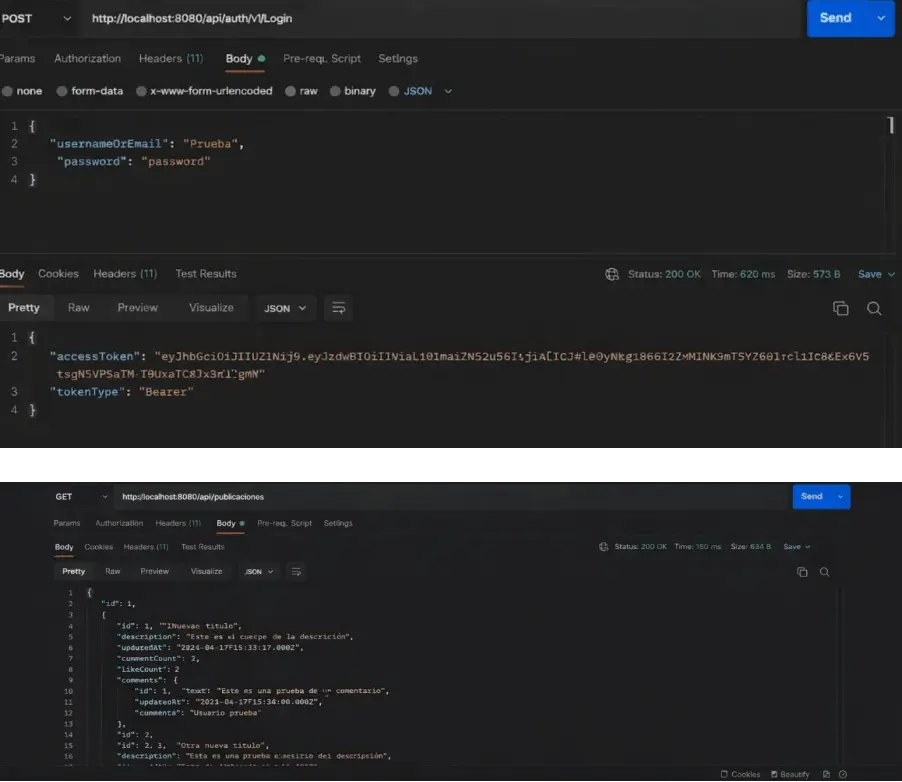Search within the login response body
This screenshot has width=902, height=782.
point(875,308)
